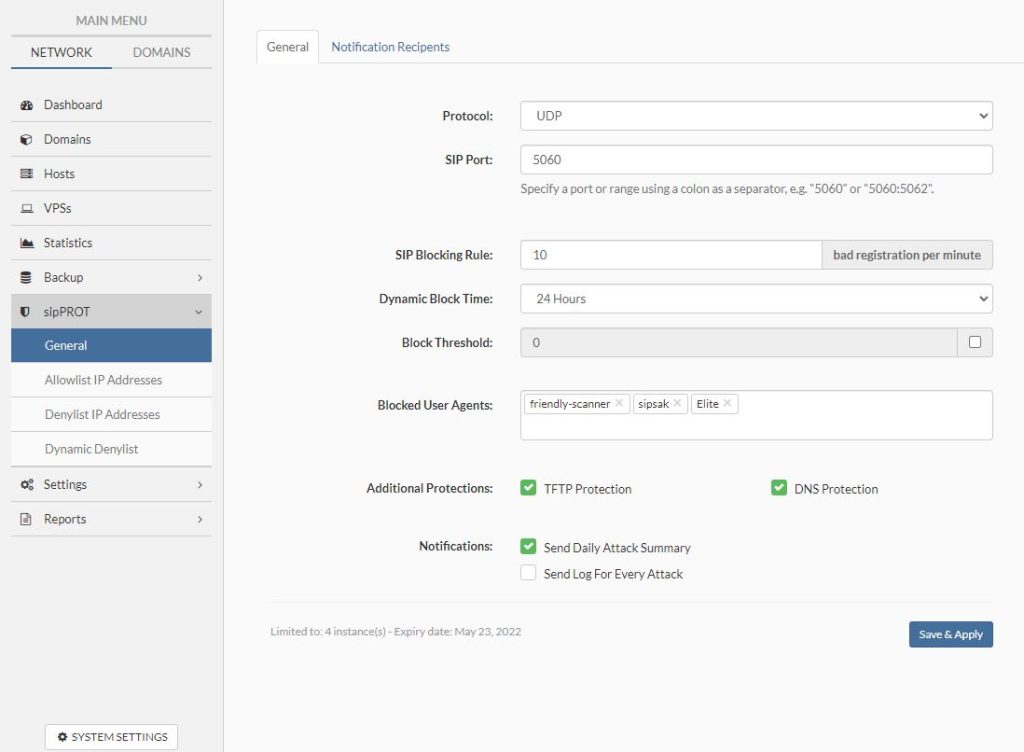Click the Hosts server icon
This screenshot has width=1024, height=752.
pos(27,174)
